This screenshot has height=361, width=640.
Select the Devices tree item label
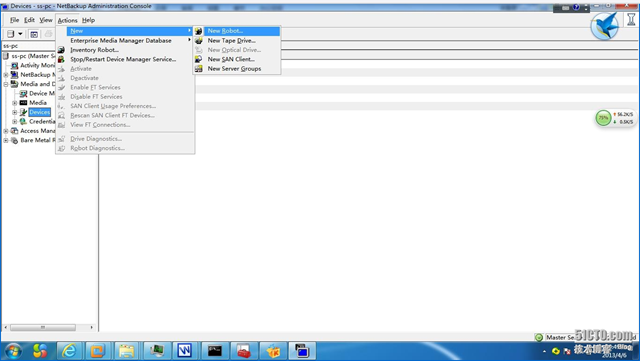pyautogui.click(x=40, y=112)
